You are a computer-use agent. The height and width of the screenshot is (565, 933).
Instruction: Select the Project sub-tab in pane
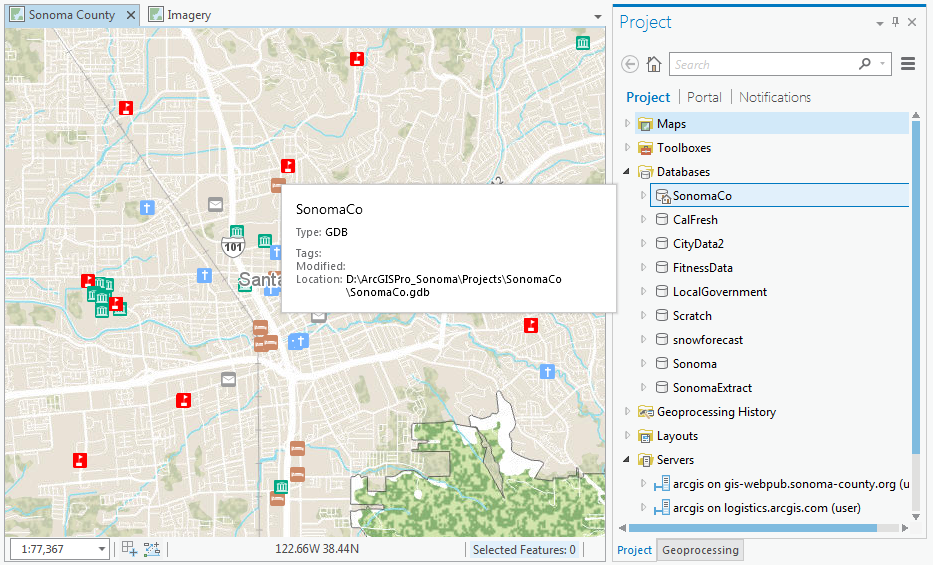[x=648, y=97]
